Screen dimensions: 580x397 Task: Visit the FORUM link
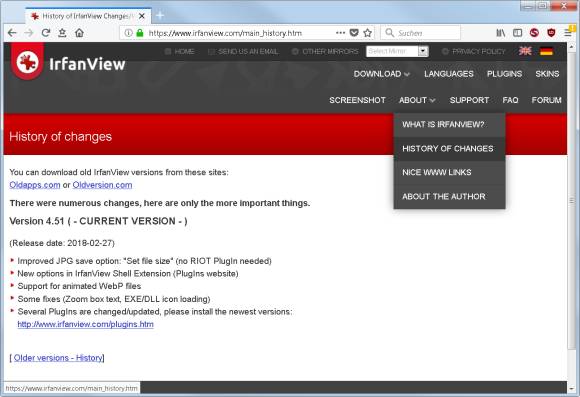(546, 100)
